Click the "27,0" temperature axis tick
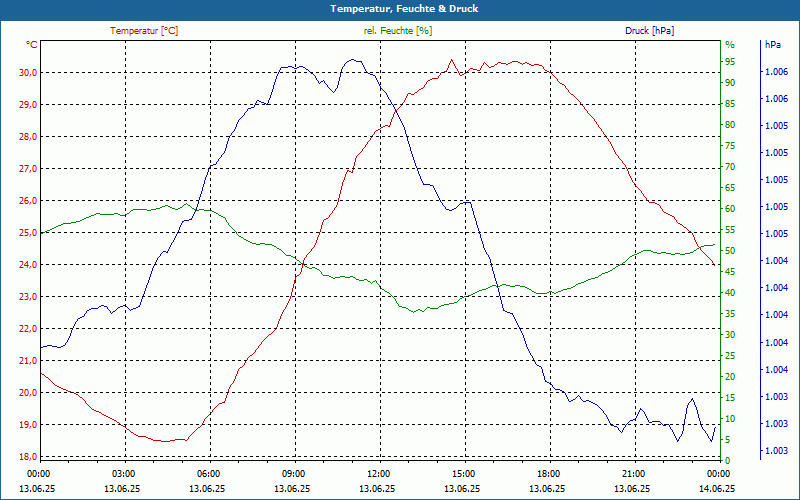 [x=28, y=168]
